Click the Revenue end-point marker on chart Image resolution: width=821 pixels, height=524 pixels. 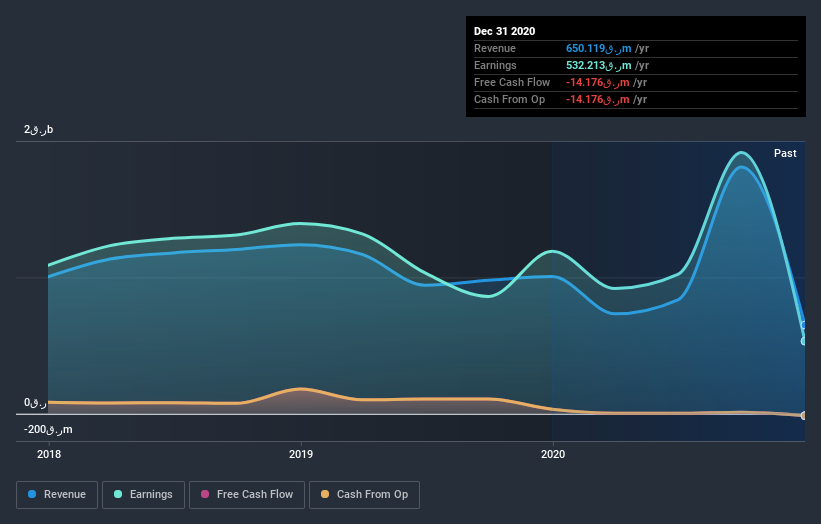[804, 325]
